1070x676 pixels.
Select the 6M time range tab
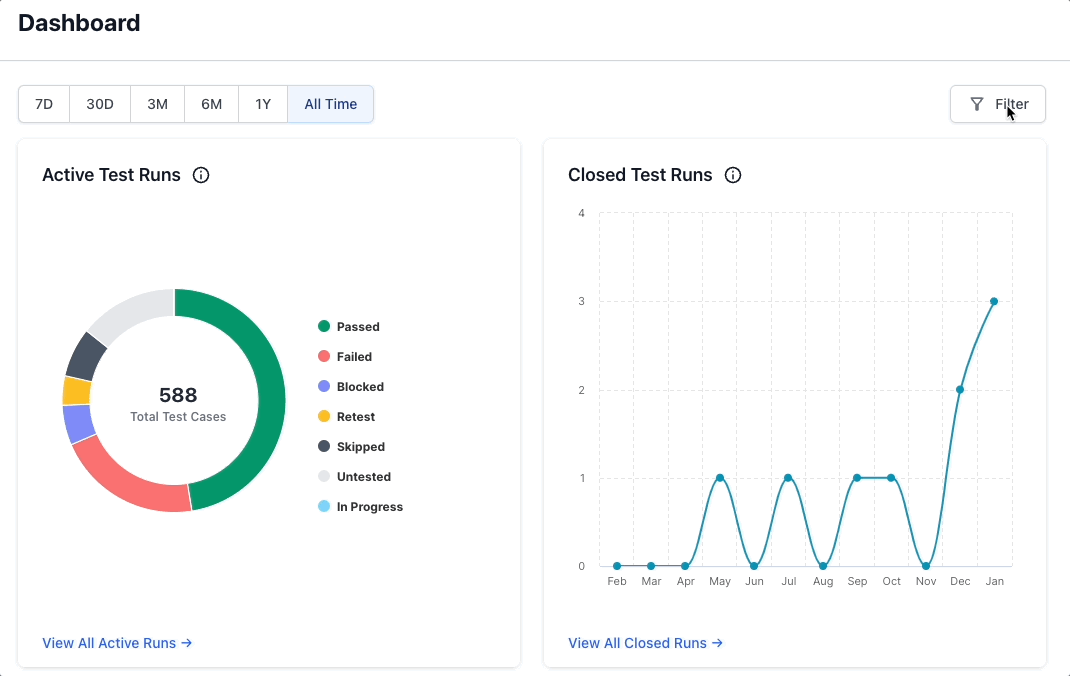pos(211,104)
